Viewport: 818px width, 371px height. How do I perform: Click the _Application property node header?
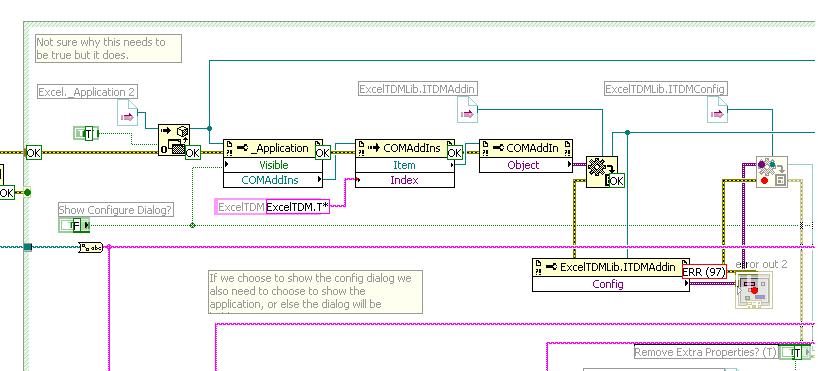coord(273,148)
